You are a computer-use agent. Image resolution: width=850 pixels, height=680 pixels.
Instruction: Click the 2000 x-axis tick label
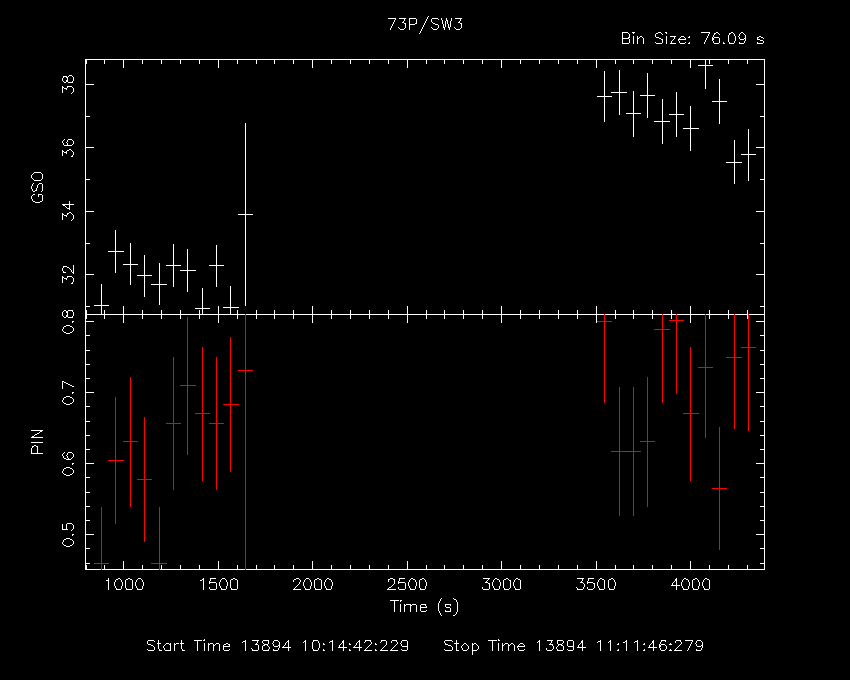pos(313,585)
